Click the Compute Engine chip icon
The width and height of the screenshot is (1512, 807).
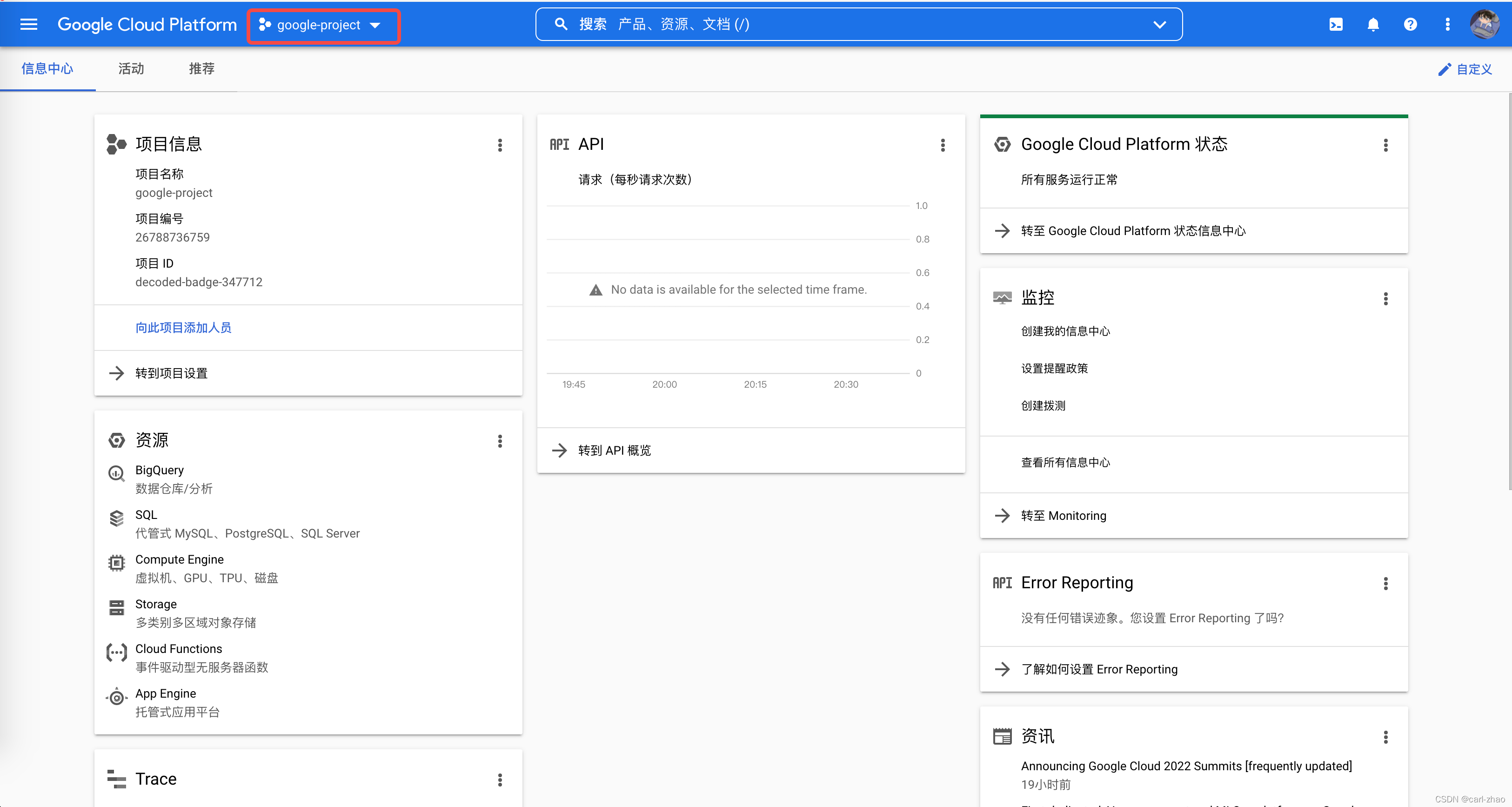tap(116, 563)
